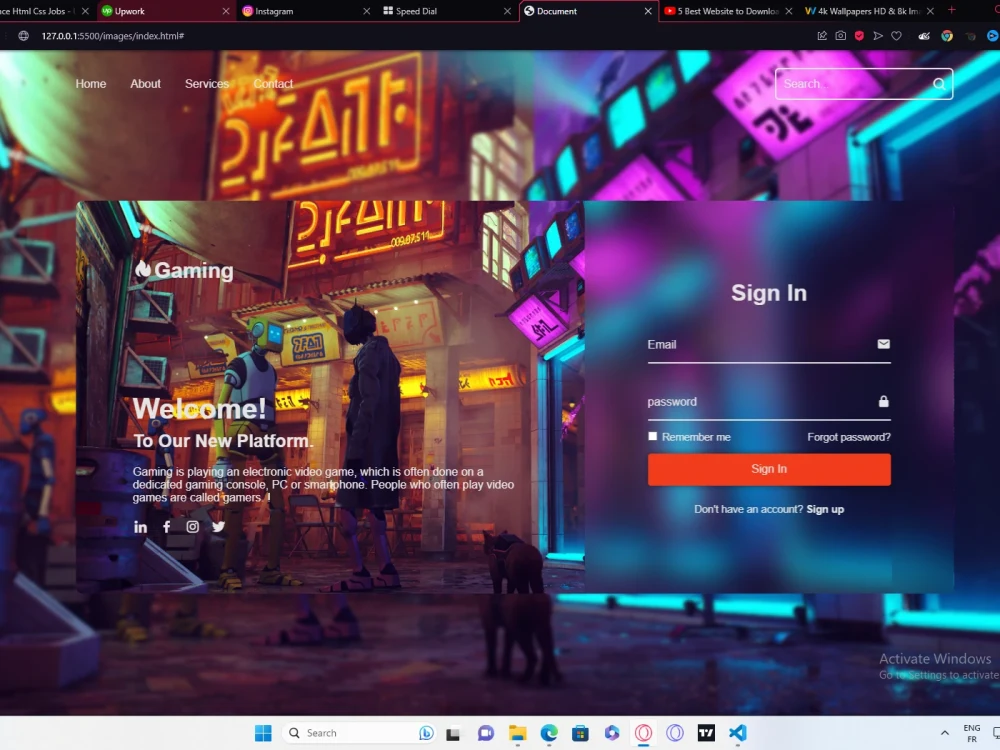Open the About nav link

coord(145,84)
